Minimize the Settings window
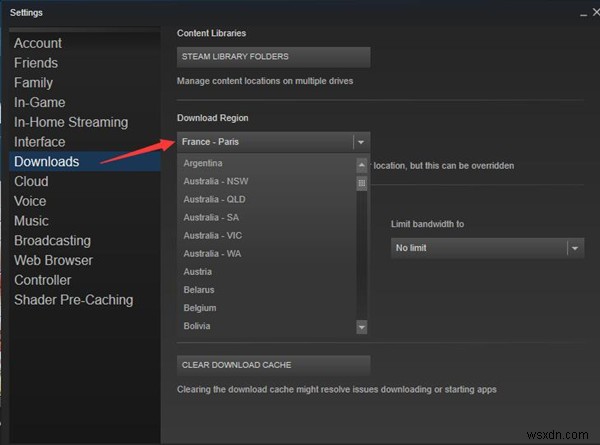Image resolution: width=600 pixels, height=445 pixels. pyautogui.click(x=583, y=13)
